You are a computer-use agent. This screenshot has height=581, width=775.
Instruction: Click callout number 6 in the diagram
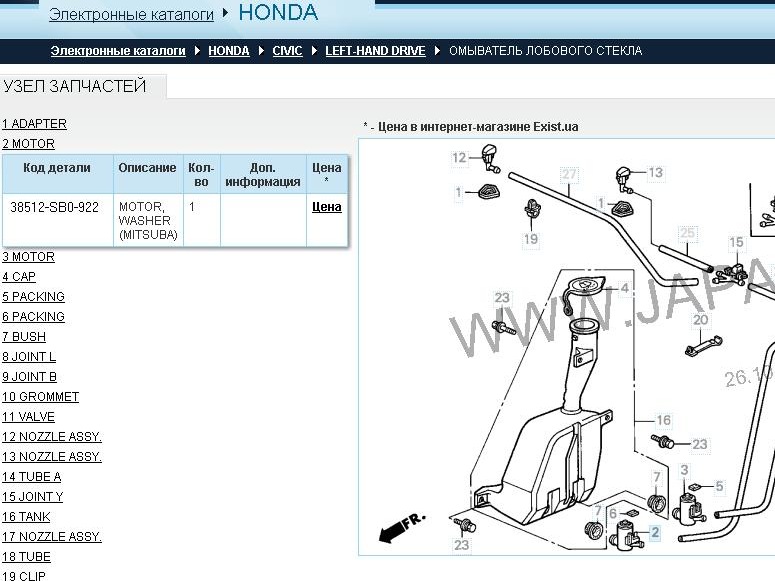click(613, 514)
